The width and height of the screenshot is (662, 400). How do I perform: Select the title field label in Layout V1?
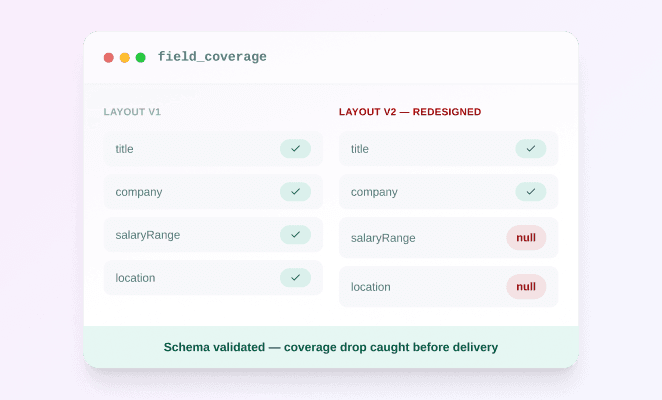point(124,149)
